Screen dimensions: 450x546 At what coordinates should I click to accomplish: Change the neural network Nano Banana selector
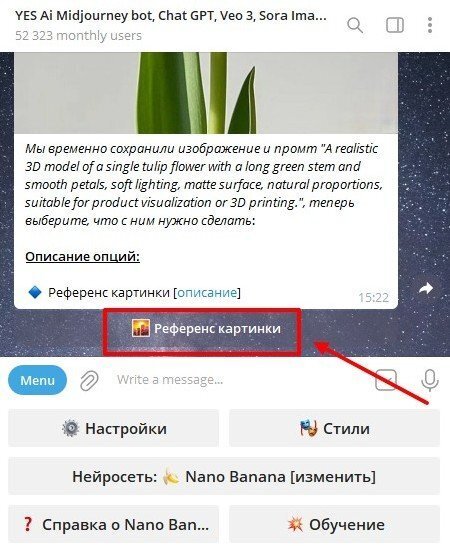coord(224,476)
